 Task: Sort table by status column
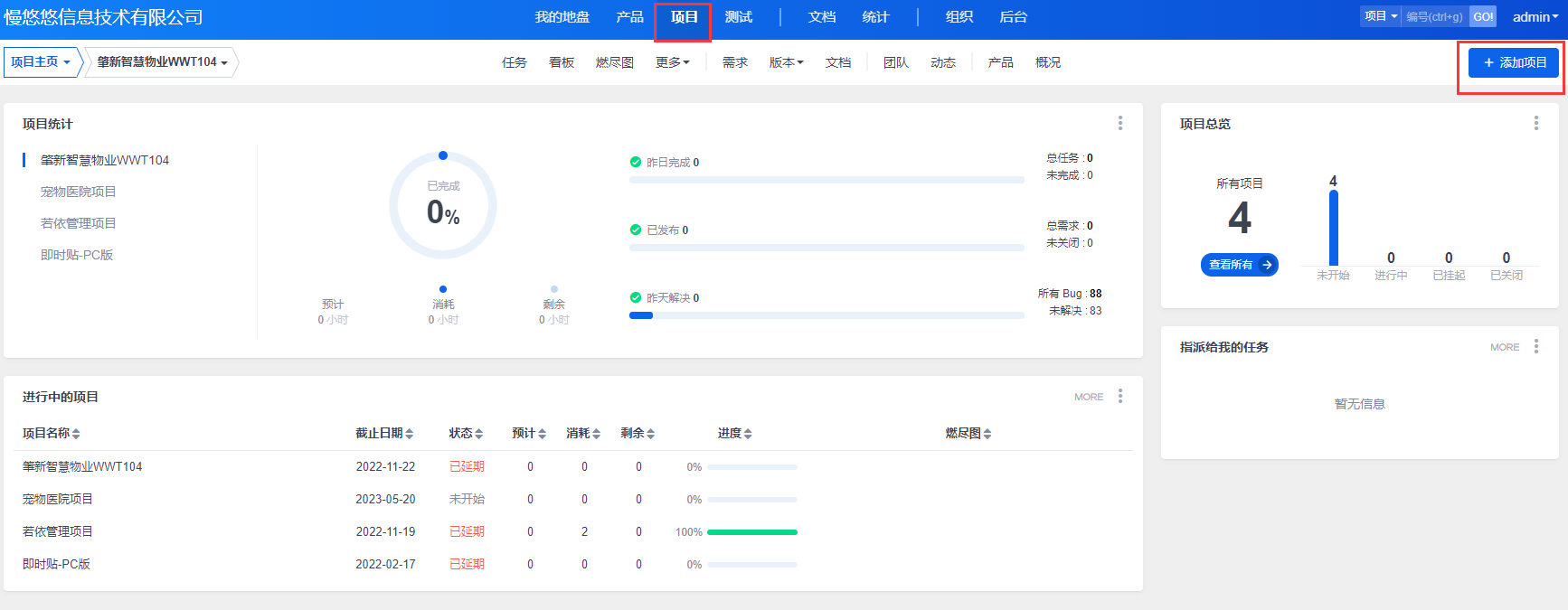point(466,434)
